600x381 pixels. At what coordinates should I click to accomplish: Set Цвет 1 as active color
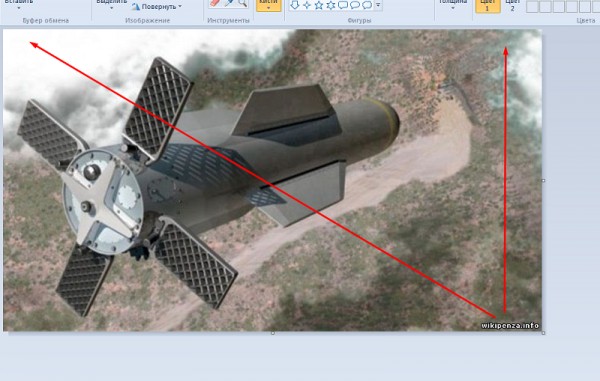click(x=488, y=5)
